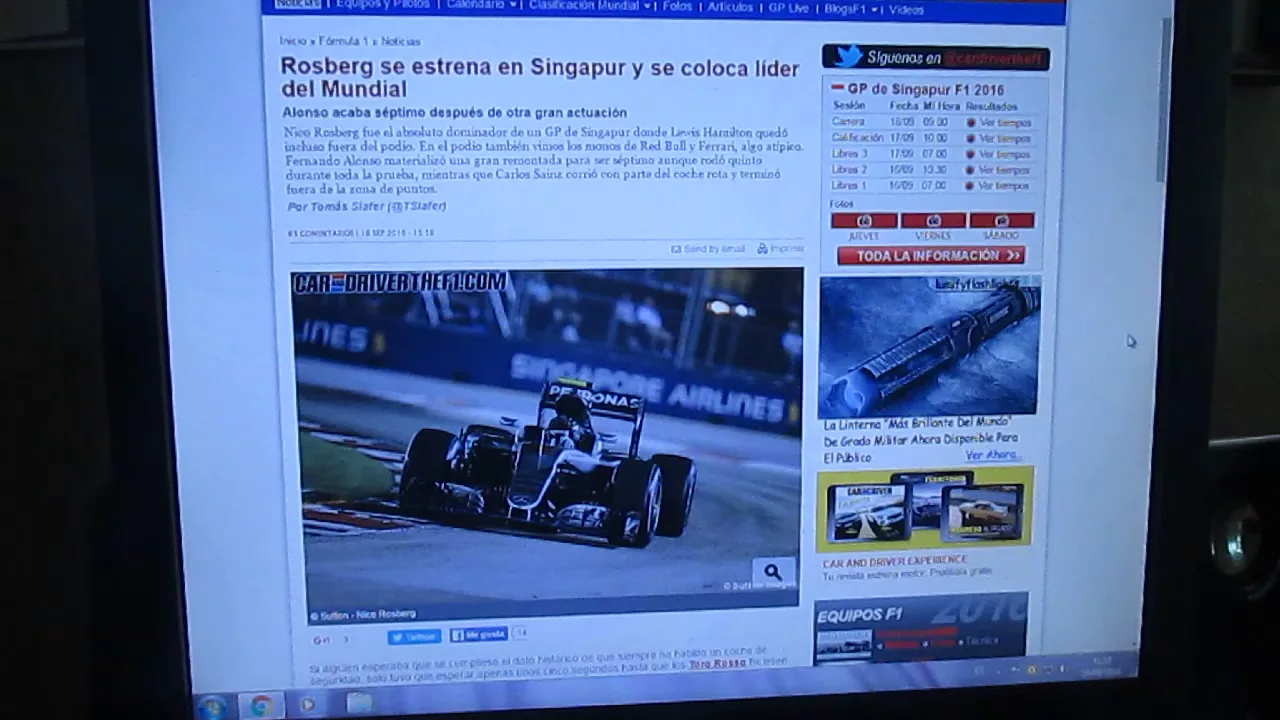Image resolution: width=1280 pixels, height=720 pixels.
Task: Click the magnifier icon on Rosberg photo
Action: (x=773, y=572)
